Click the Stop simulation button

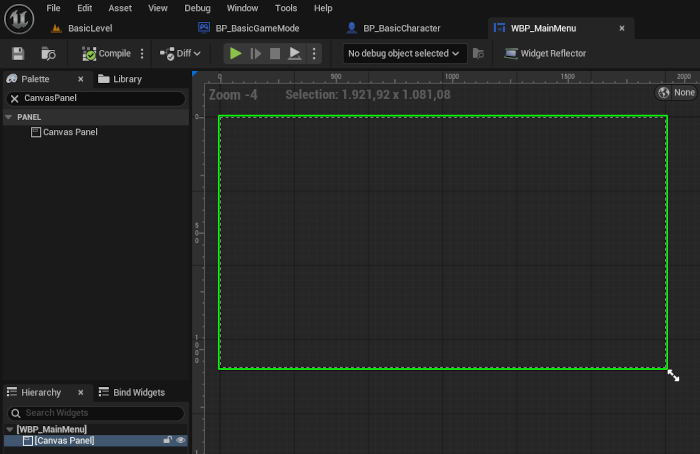click(x=275, y=53)
